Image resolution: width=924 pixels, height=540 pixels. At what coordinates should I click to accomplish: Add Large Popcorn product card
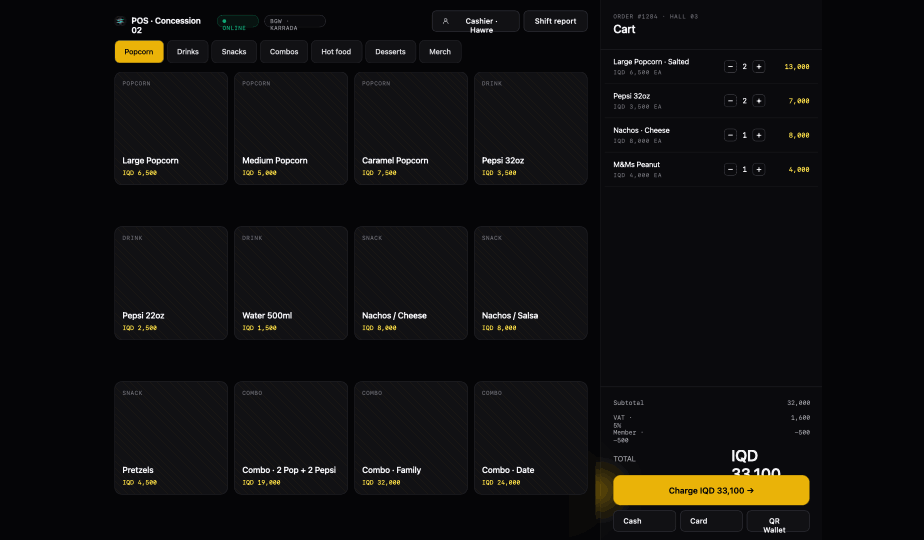tap(171, 129)
